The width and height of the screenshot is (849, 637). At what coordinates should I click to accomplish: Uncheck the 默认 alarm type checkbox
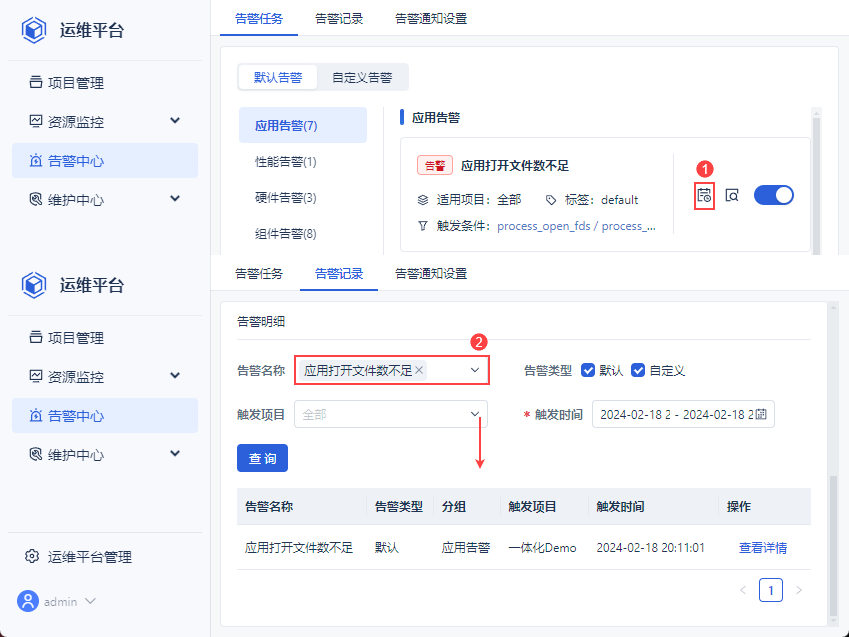588,371
